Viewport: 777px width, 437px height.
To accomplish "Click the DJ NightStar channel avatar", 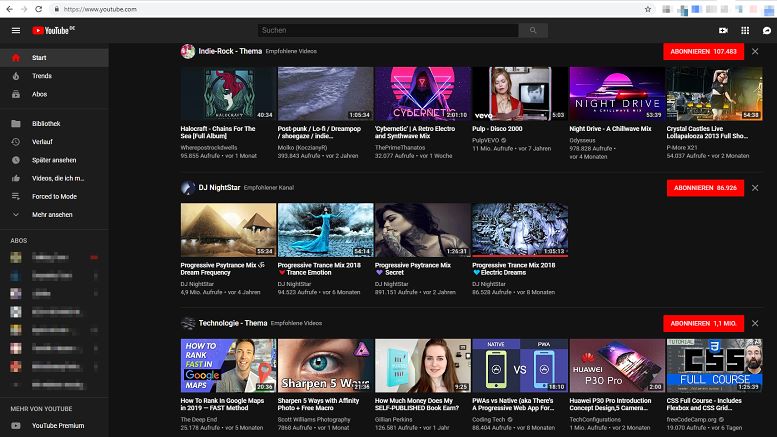I will [188, 188].
